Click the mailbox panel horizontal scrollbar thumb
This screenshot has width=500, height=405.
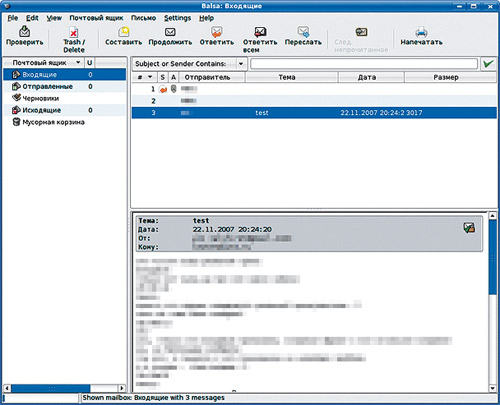tap(51, 388)
